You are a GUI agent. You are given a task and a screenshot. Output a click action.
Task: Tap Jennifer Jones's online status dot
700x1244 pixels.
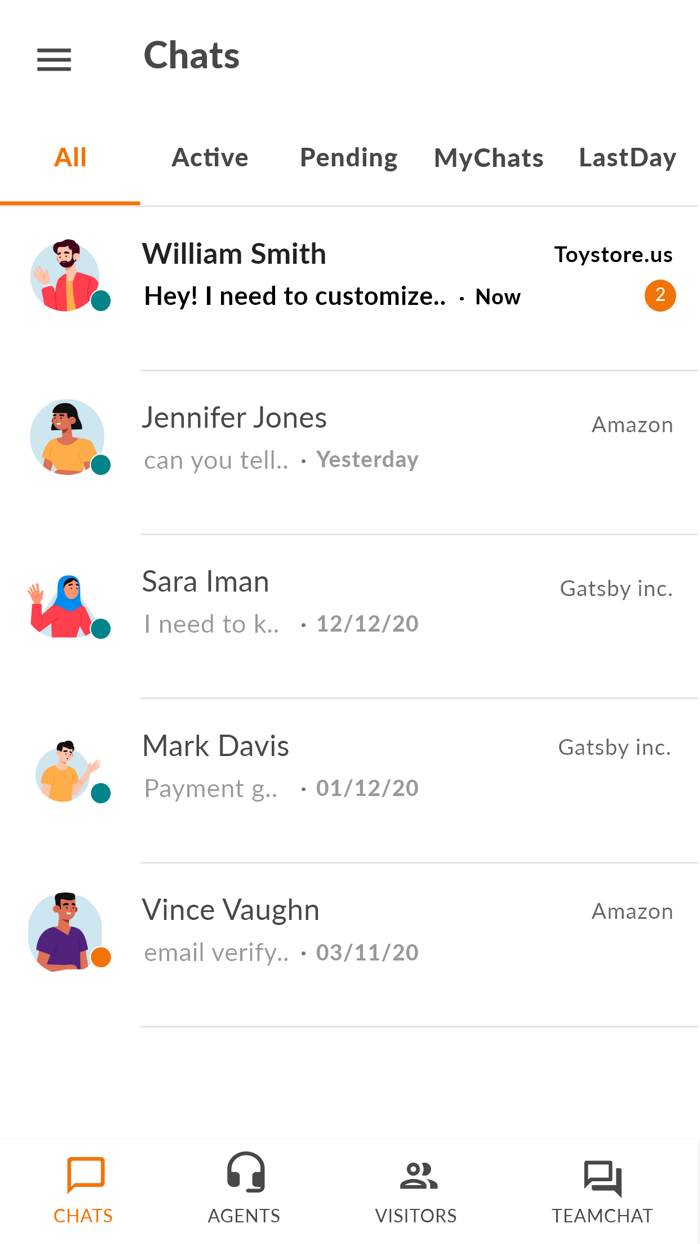click(101, 465)
